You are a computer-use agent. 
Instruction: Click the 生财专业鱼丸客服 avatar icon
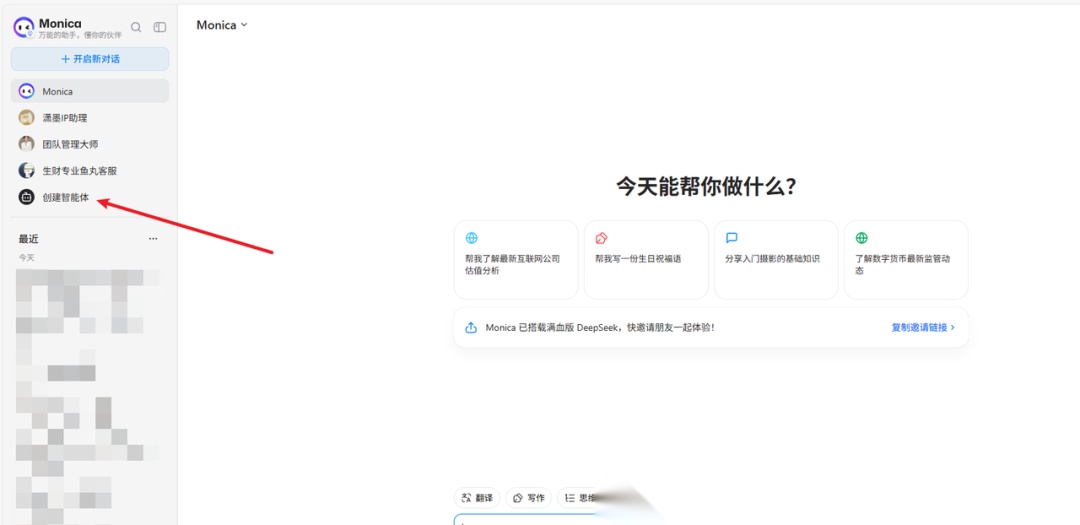click(x=26, y=171)
